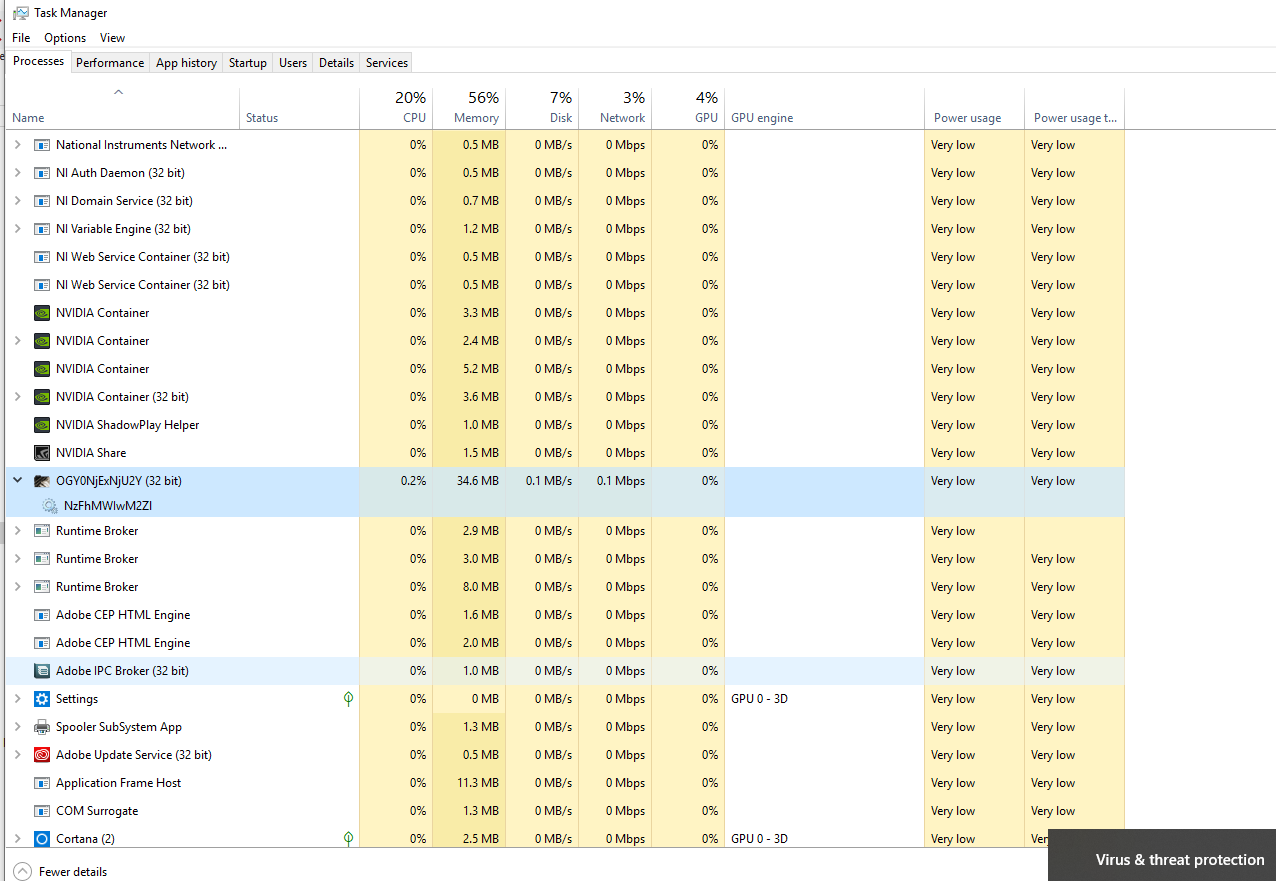
Task: Click Fewer details button
Action: (x=60, y=872)
